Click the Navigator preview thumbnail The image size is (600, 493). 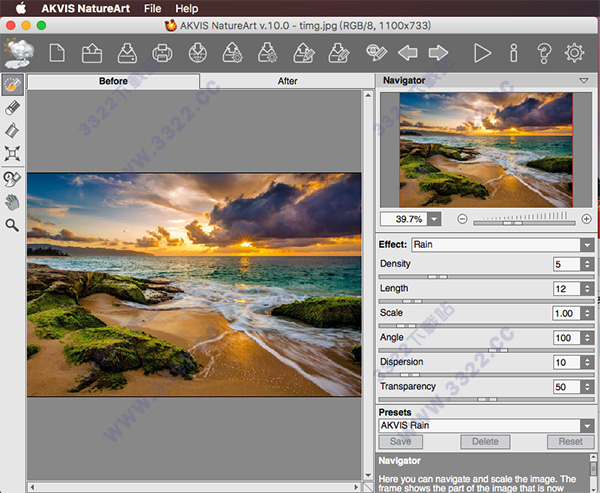pyautogui.click(x=486, y=150)
